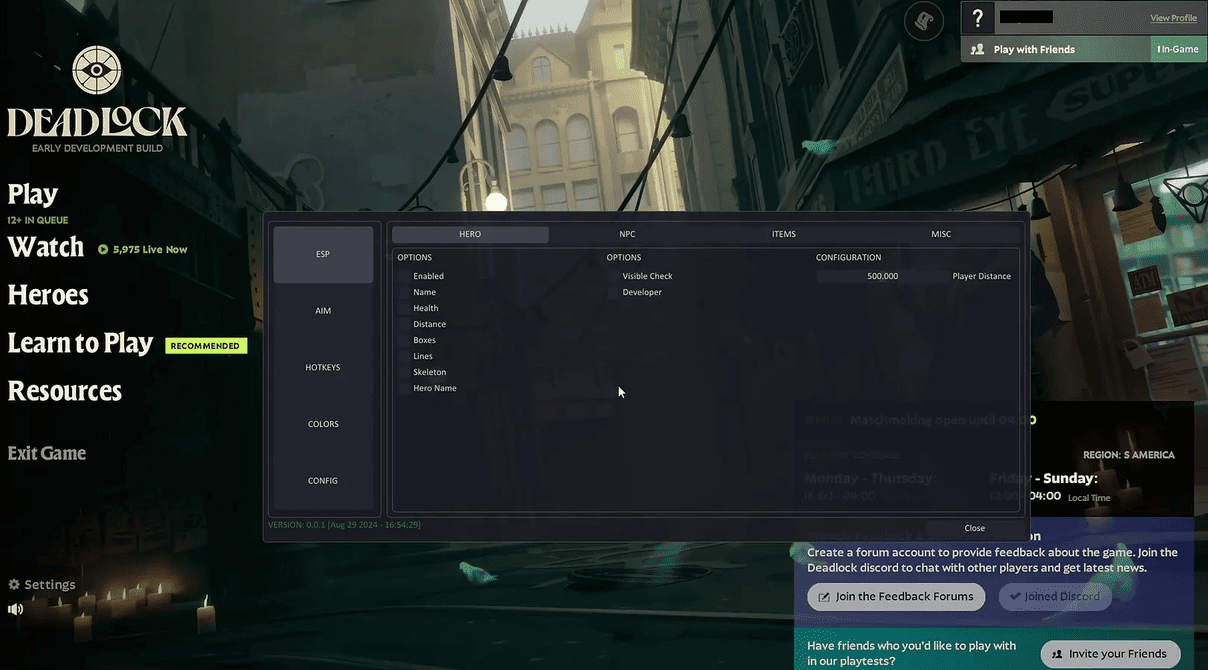
Task: Click the RECOMMENDED badge
Action: (206, 346)
